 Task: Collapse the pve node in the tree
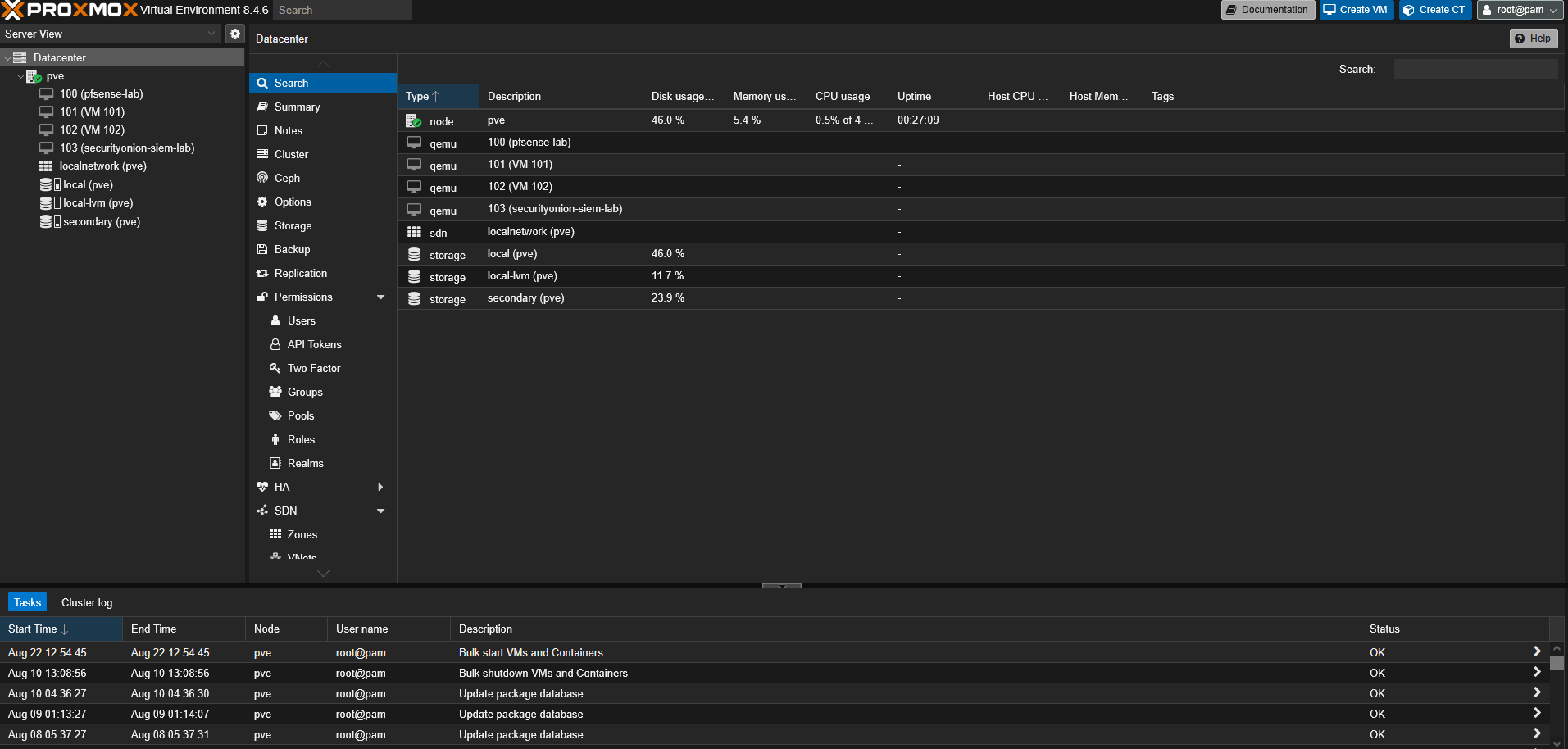20,75
